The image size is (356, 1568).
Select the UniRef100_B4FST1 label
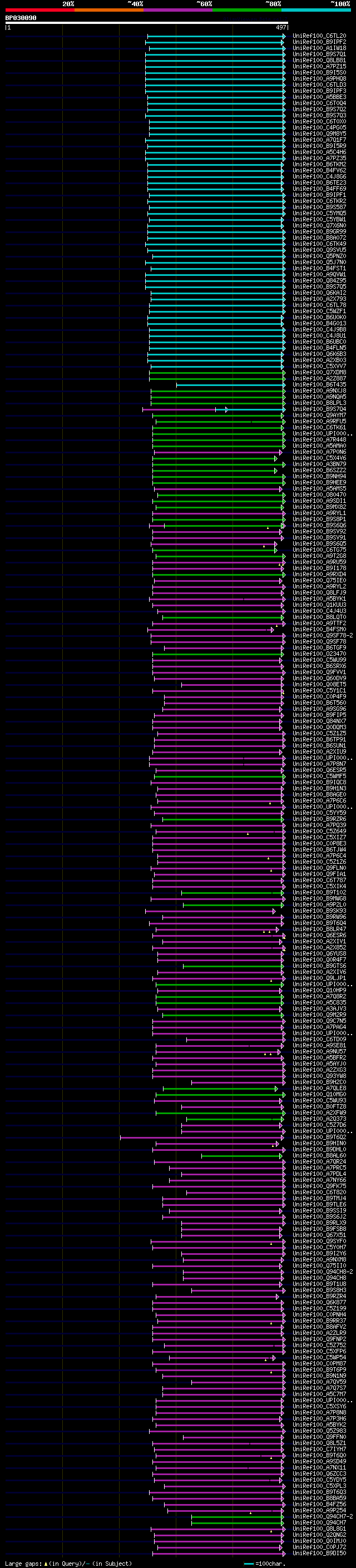319,269
